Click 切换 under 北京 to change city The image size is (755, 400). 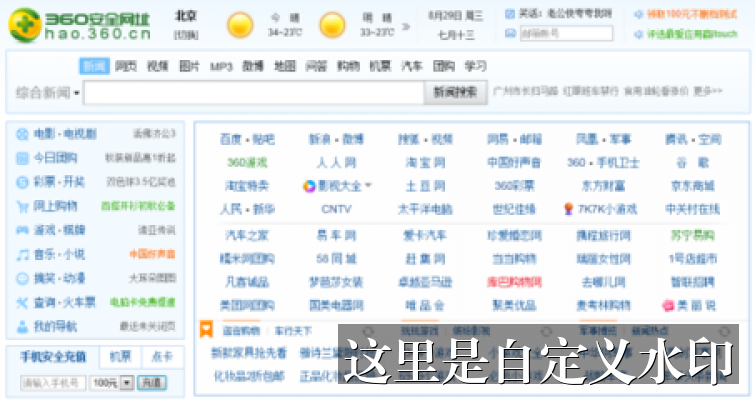(x=185, y=35)
